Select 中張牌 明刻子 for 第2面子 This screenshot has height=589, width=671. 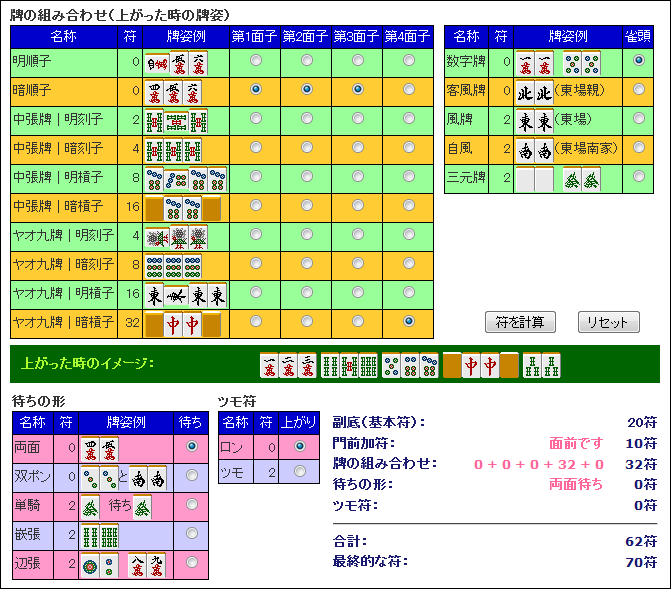(x=307, y=118)
